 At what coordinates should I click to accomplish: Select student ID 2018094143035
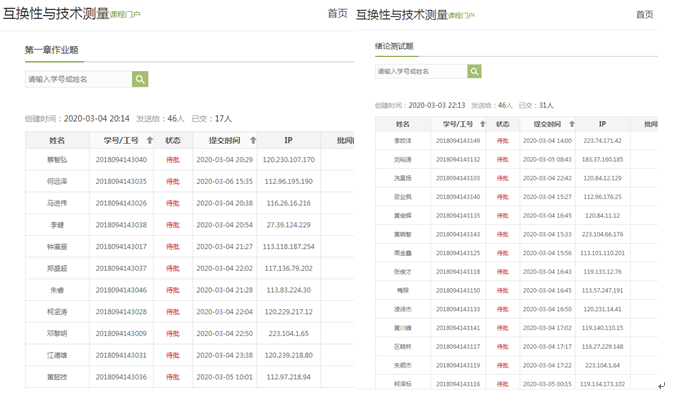point(121,181)
